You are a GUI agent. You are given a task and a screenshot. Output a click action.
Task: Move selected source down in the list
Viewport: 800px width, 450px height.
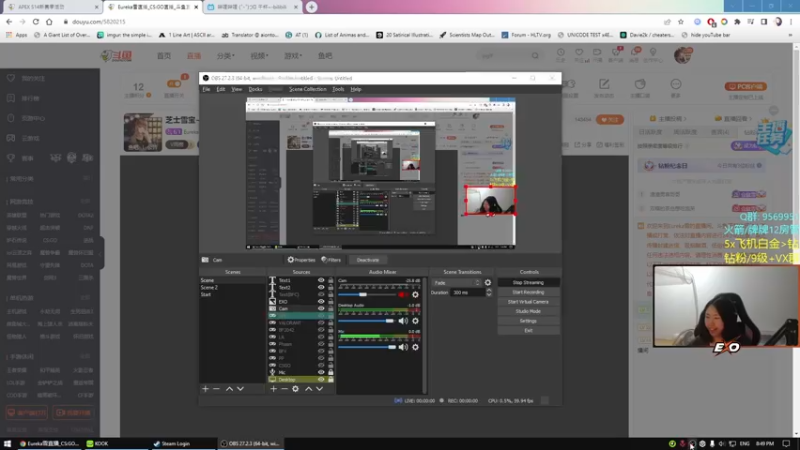point(319,389)
